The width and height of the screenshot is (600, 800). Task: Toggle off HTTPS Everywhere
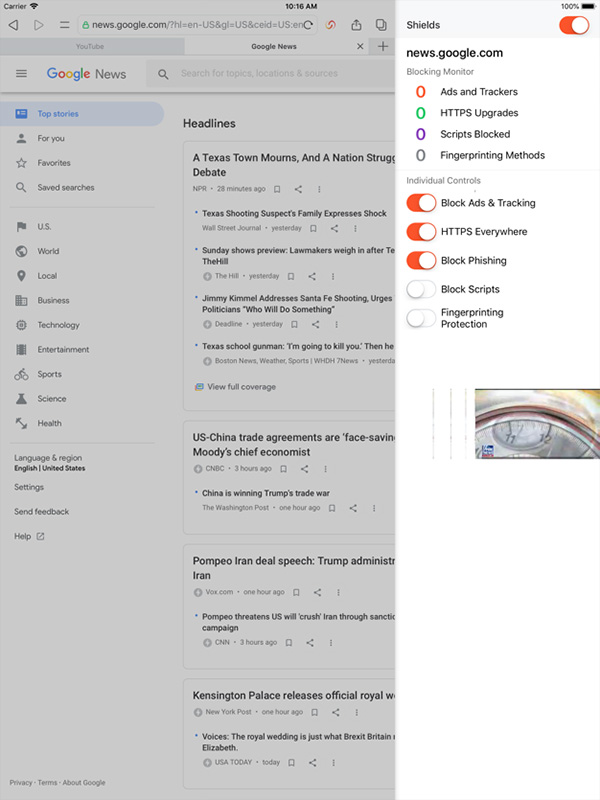click(421, 232)
